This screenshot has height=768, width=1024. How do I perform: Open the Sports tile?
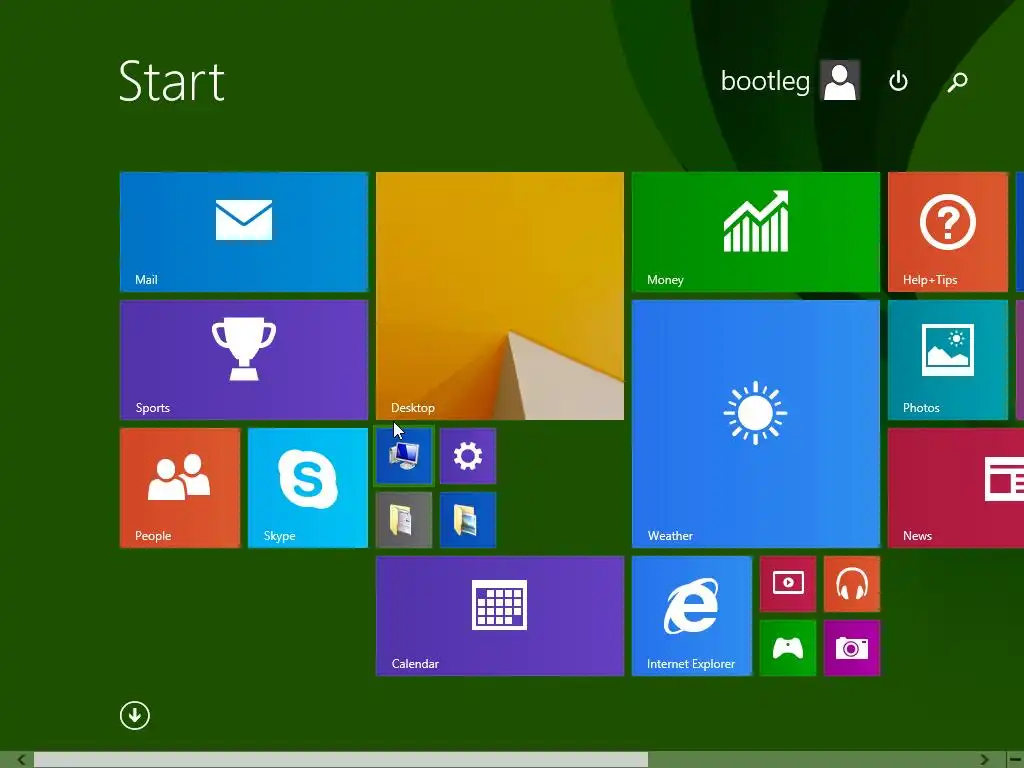[244, 360]
